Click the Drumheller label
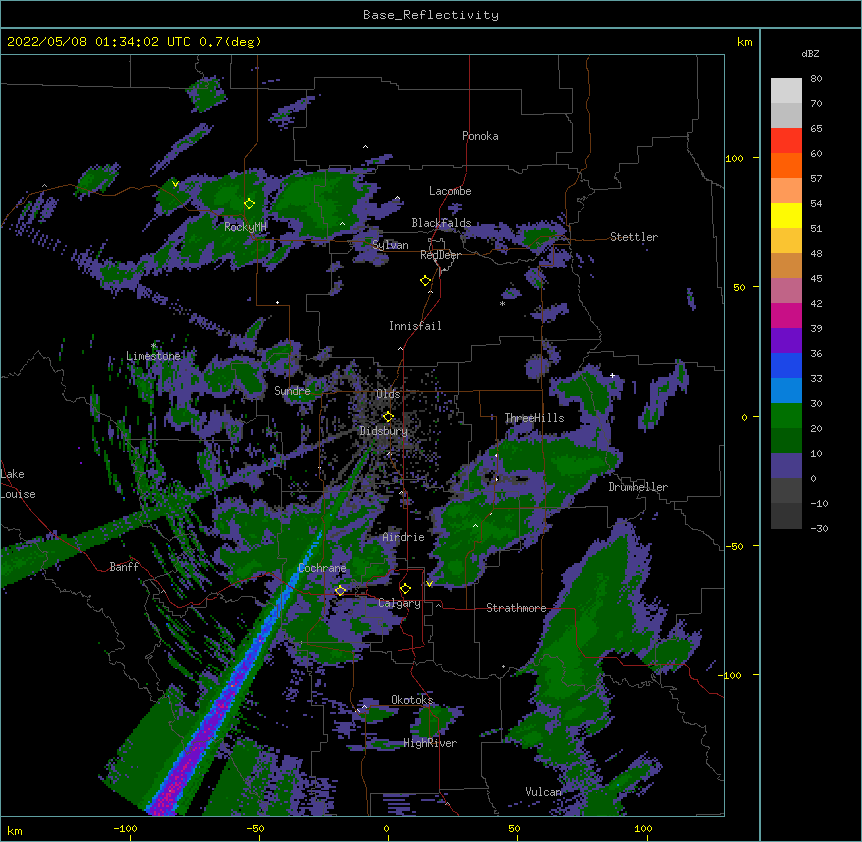This screenshot has width=862, height=842. 638,487
